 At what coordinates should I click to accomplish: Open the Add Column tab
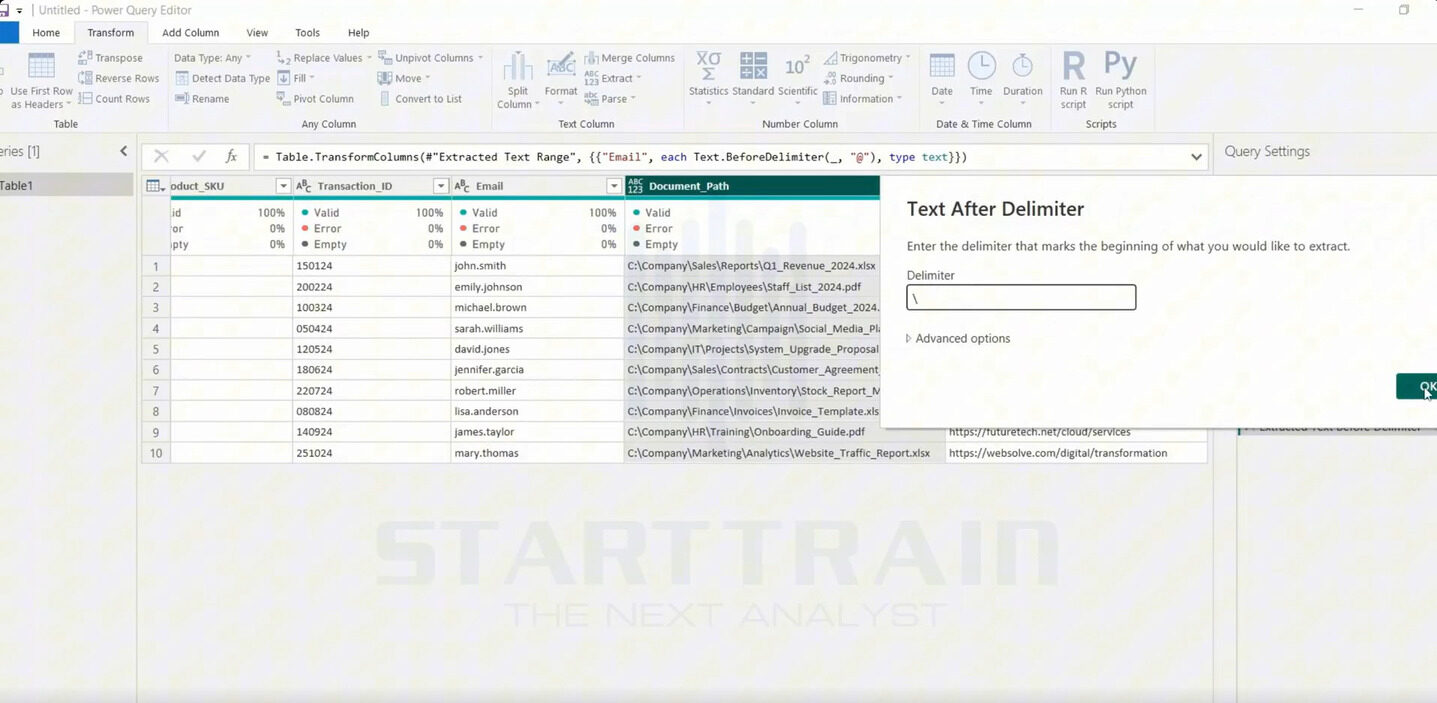(190, 33)
